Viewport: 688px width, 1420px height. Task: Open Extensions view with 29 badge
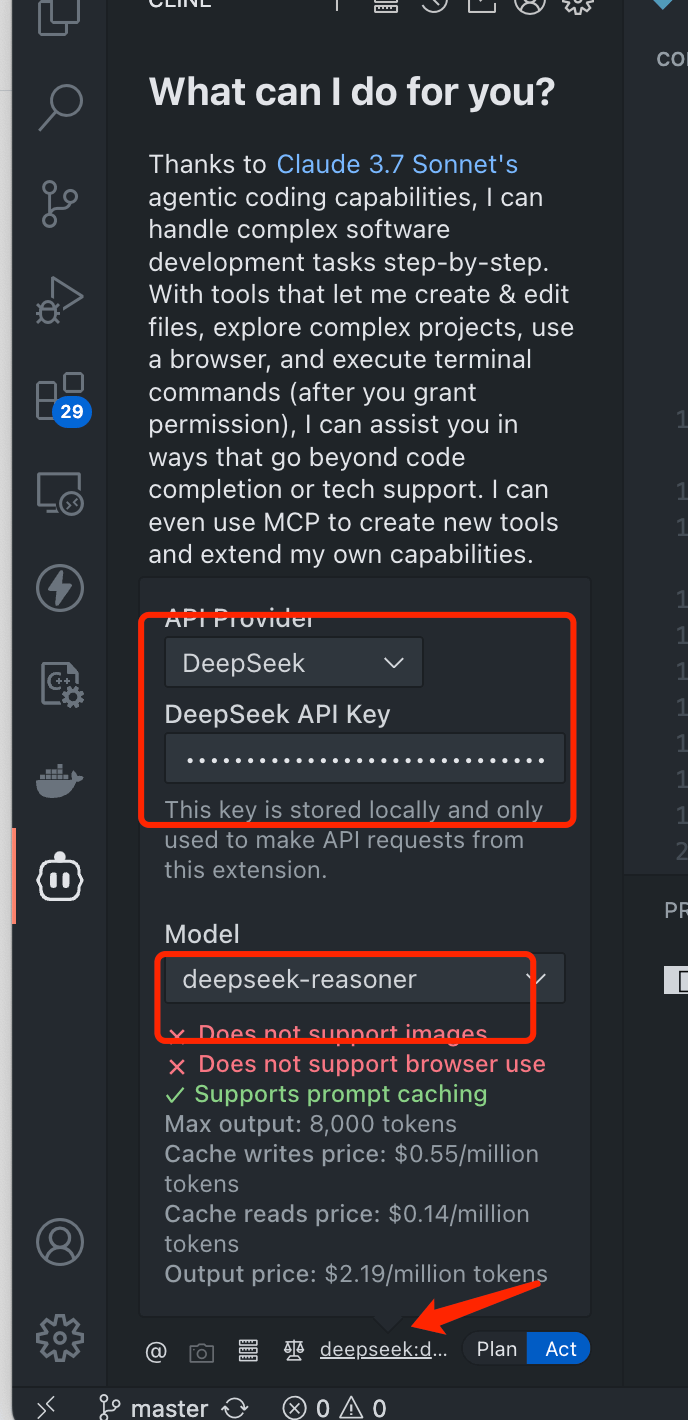60,397
